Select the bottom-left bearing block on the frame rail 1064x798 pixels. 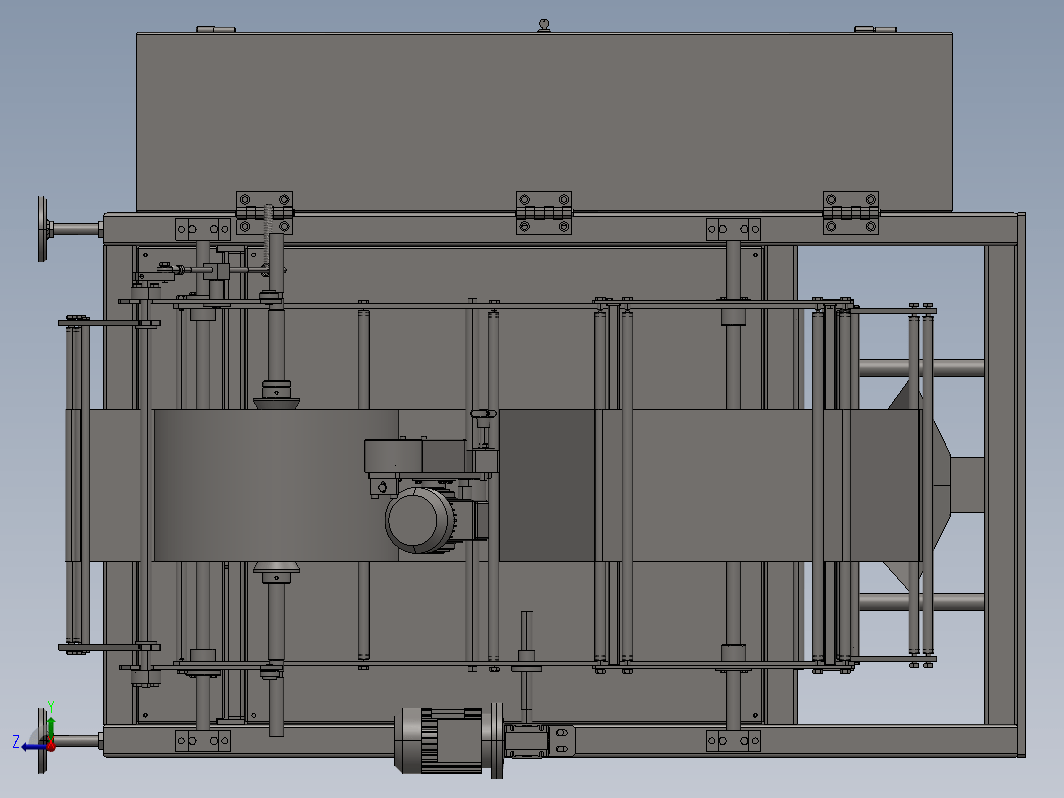[x=203, y=741]
